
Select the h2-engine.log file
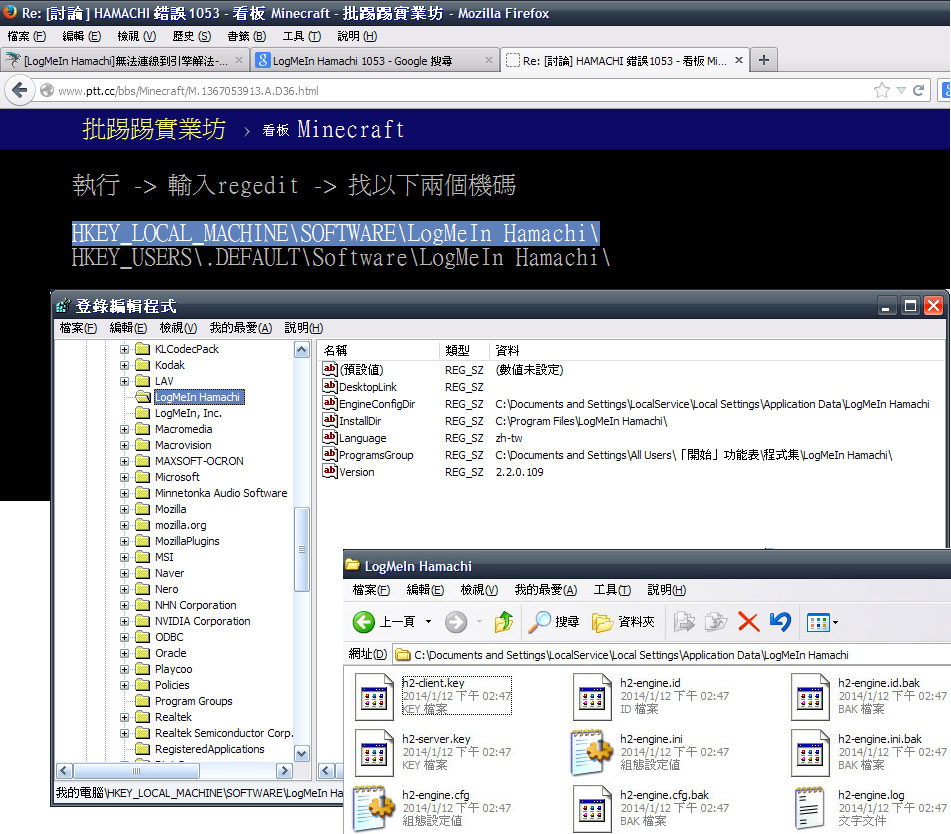869,807
